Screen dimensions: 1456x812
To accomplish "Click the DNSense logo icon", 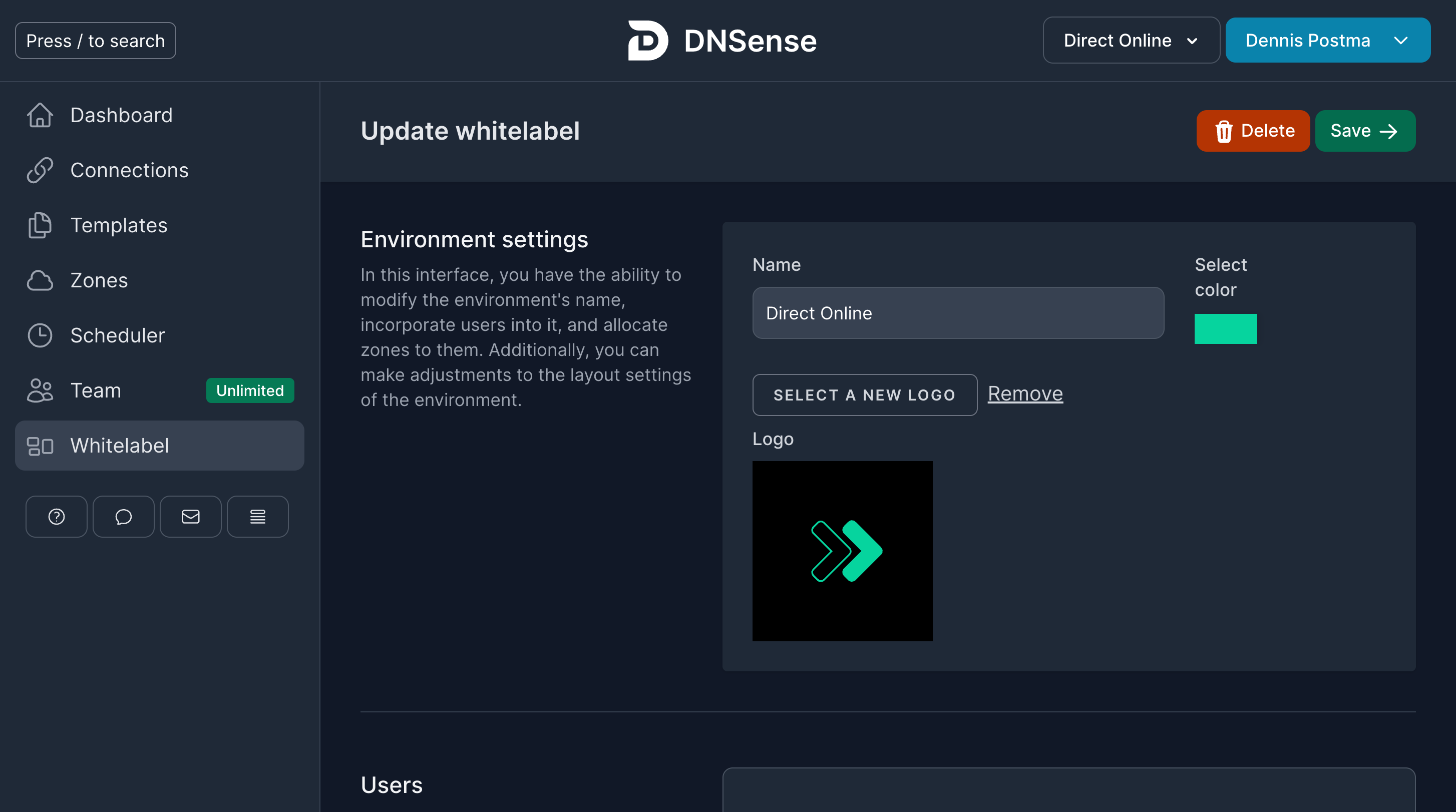I will [x=648, y=41].
